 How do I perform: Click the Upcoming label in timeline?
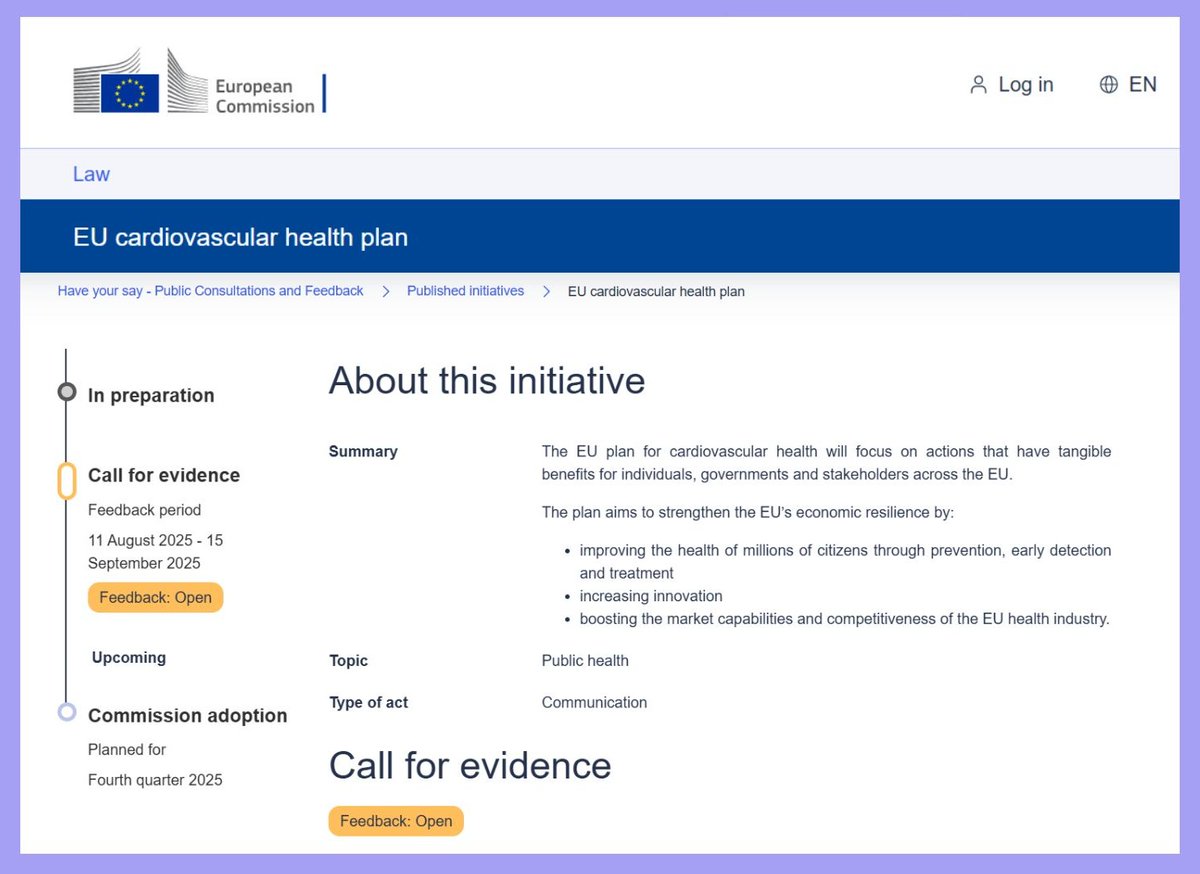point(129,657)
